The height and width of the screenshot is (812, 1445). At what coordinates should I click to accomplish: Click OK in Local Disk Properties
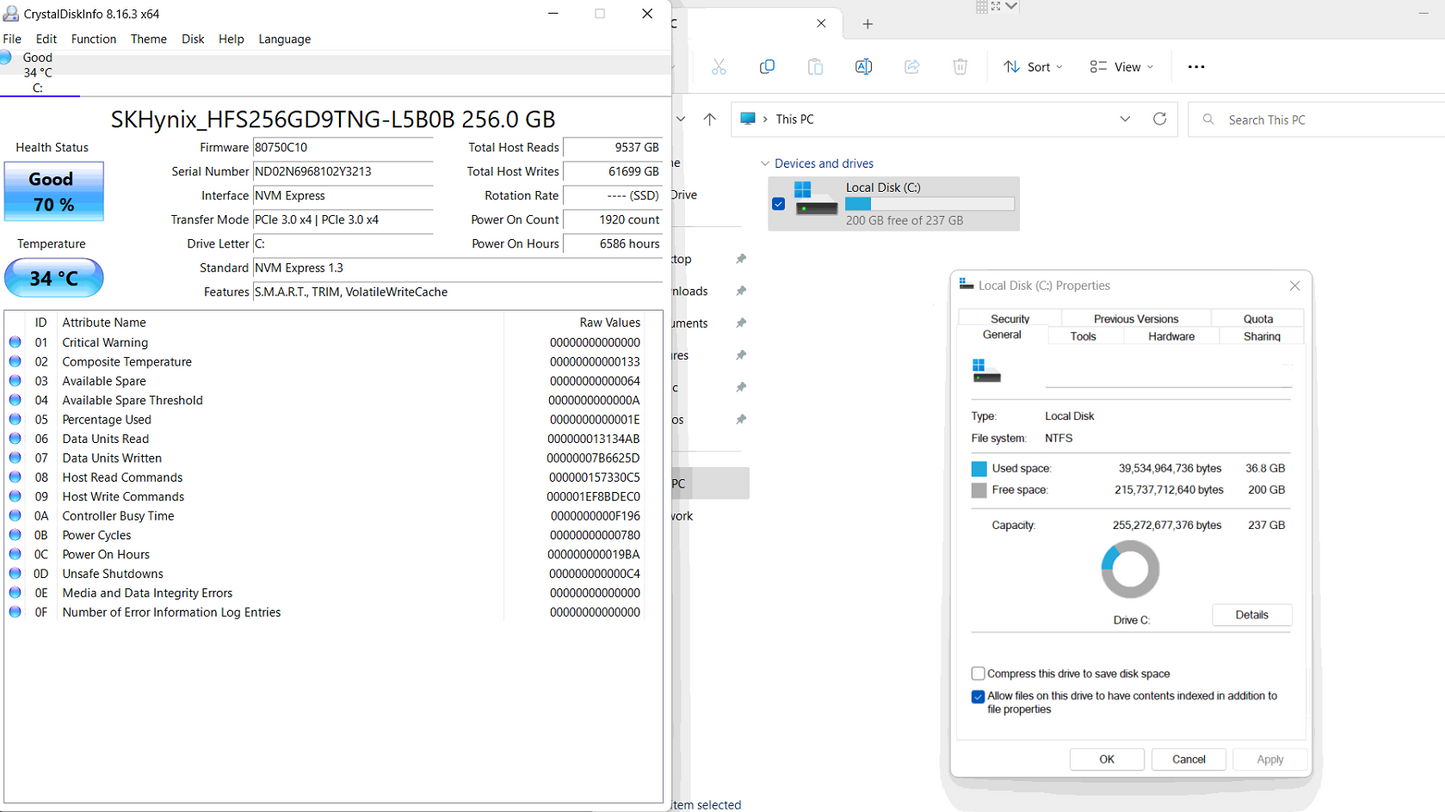(1107, 759)
